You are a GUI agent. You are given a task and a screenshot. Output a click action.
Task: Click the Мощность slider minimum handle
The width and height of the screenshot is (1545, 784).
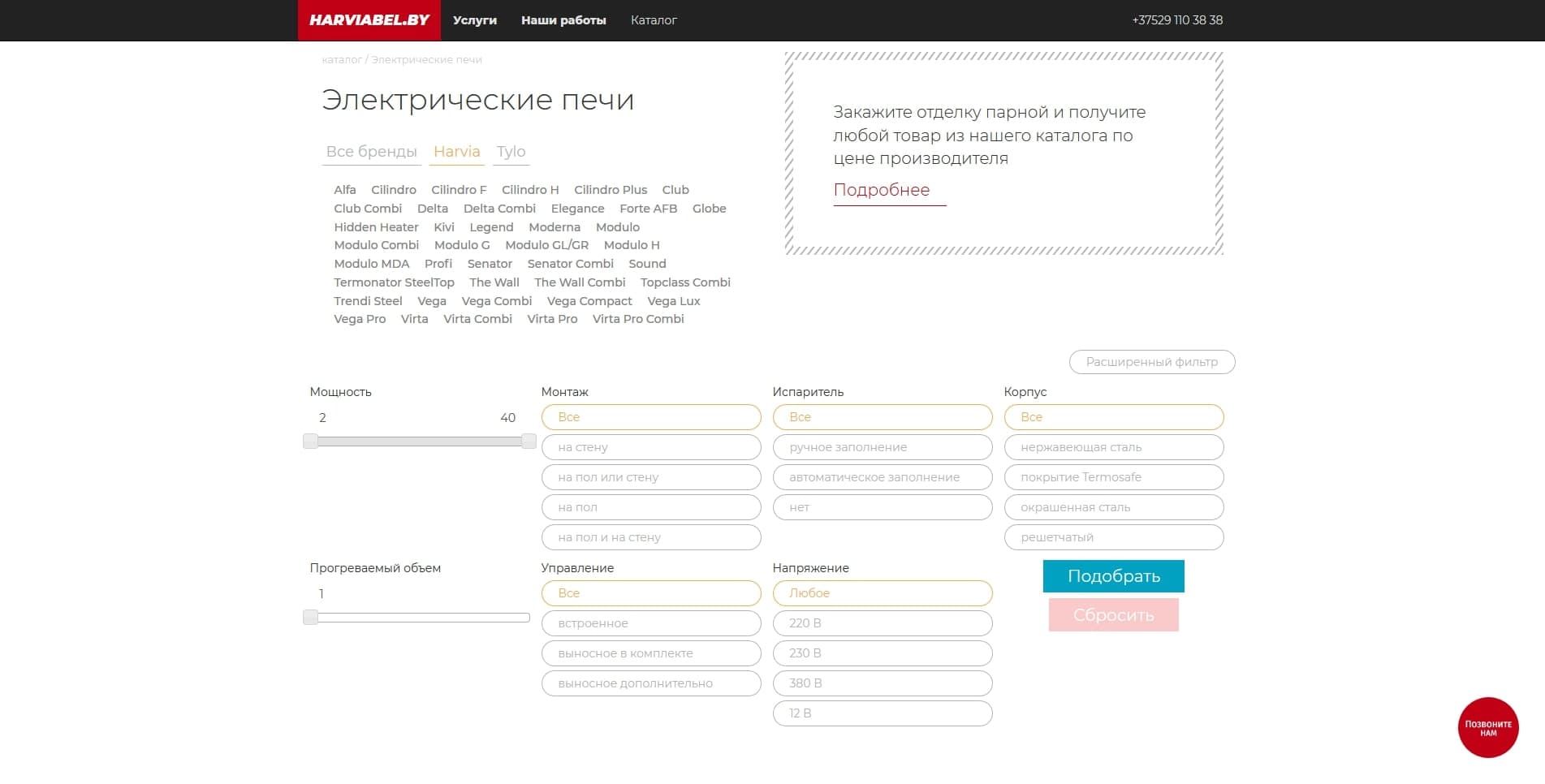pyautogui.click(x=311, y=442)
